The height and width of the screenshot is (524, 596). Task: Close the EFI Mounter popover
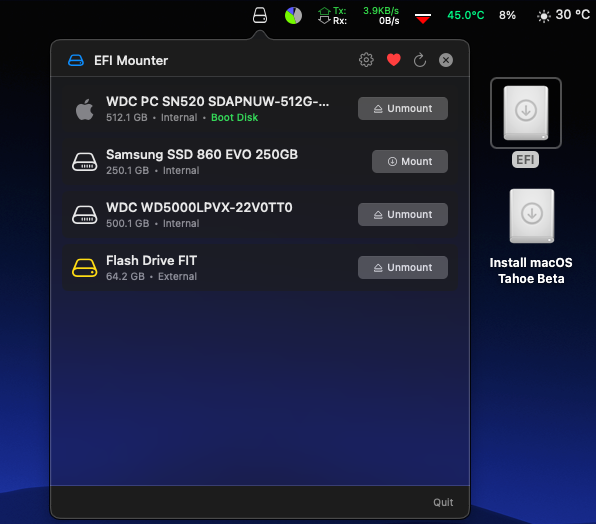446,60
